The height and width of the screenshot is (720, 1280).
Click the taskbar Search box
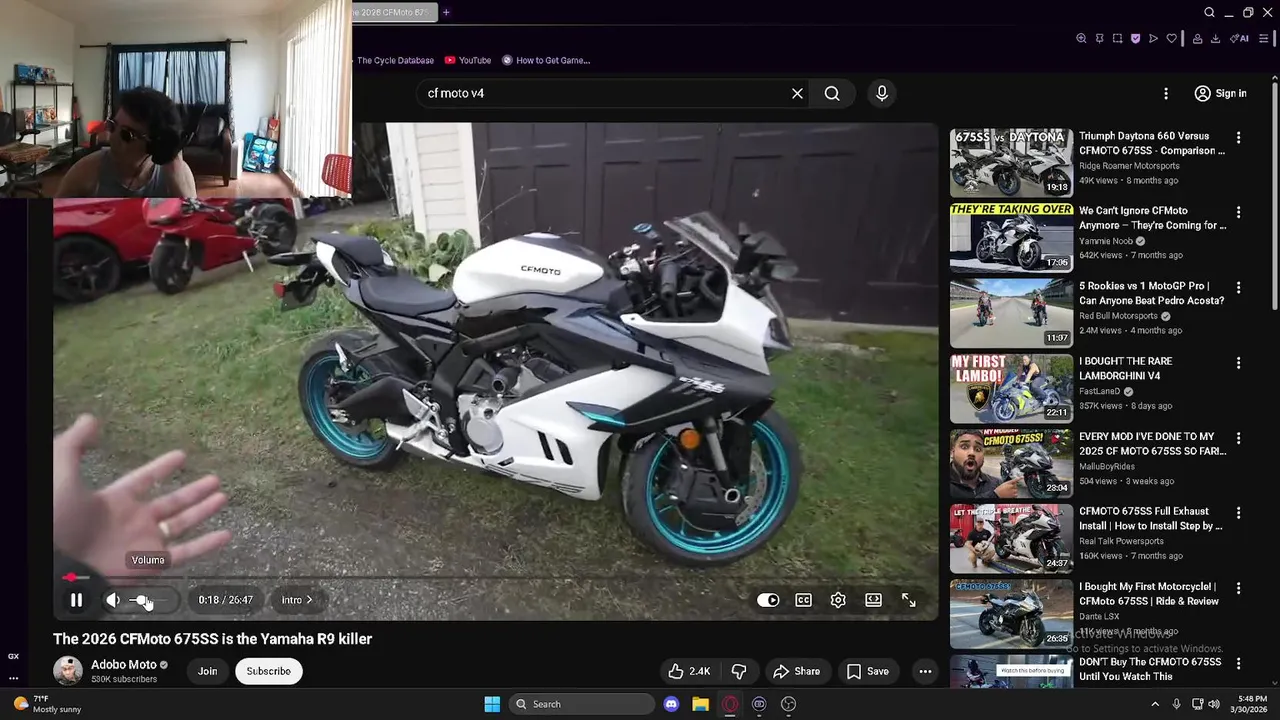582,704
